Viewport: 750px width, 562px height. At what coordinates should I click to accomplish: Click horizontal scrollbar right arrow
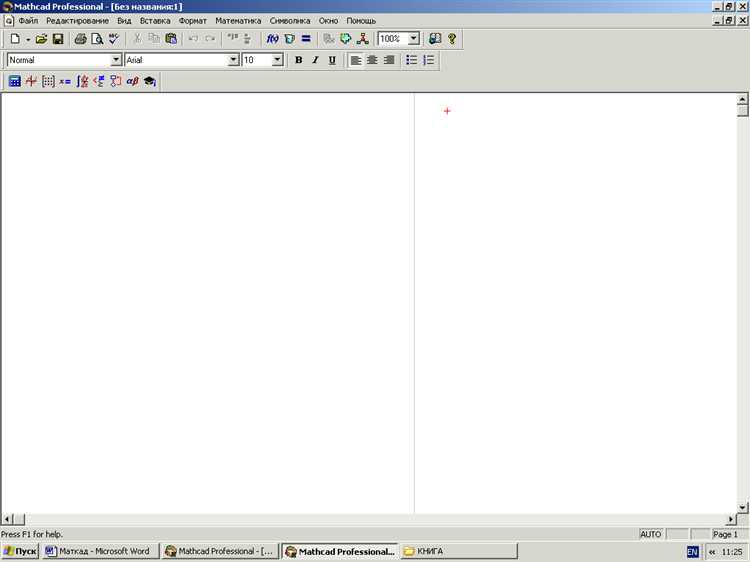click(730, 519)
